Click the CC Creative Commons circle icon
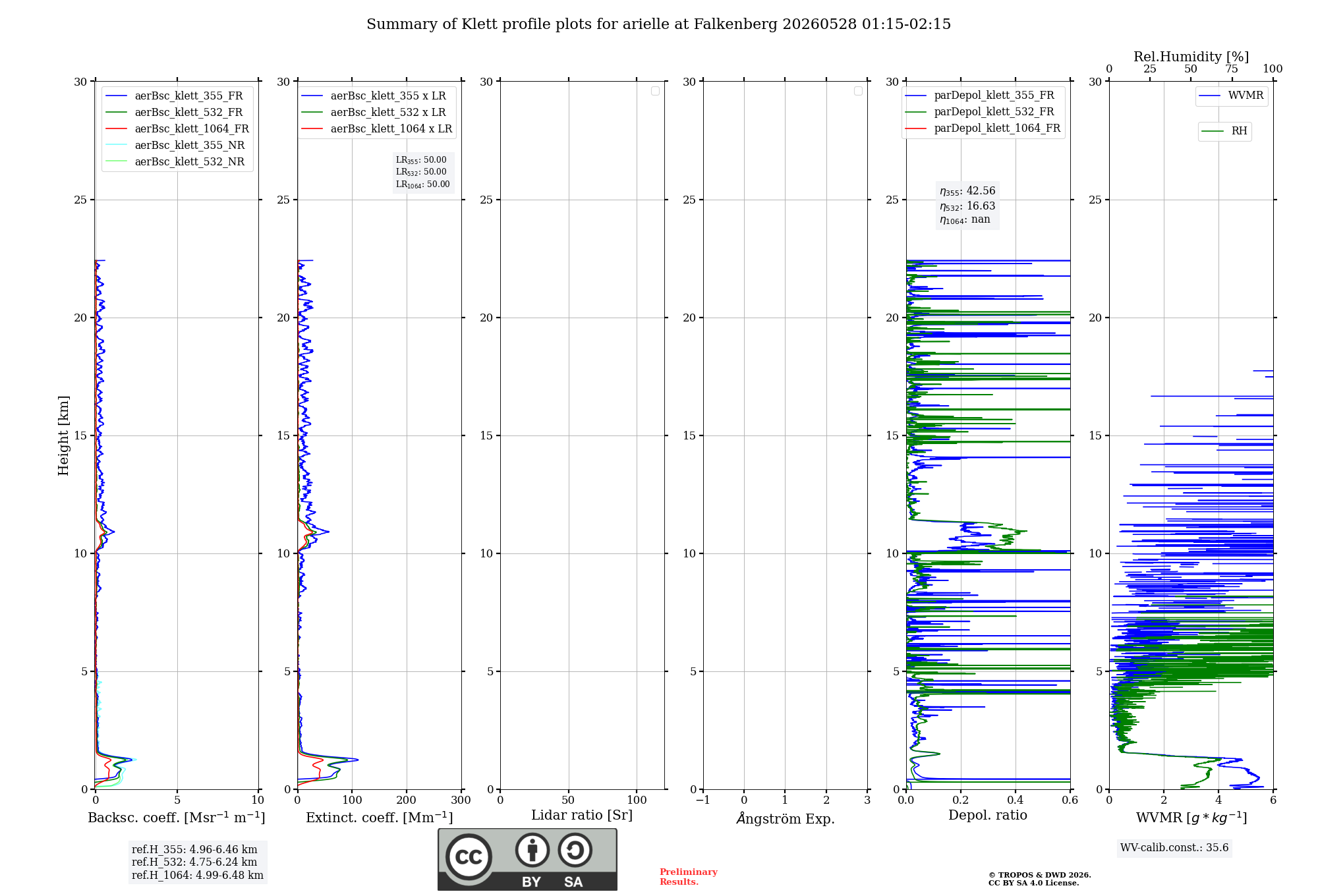Screen dimensions: 1318x896 (469, 857)
